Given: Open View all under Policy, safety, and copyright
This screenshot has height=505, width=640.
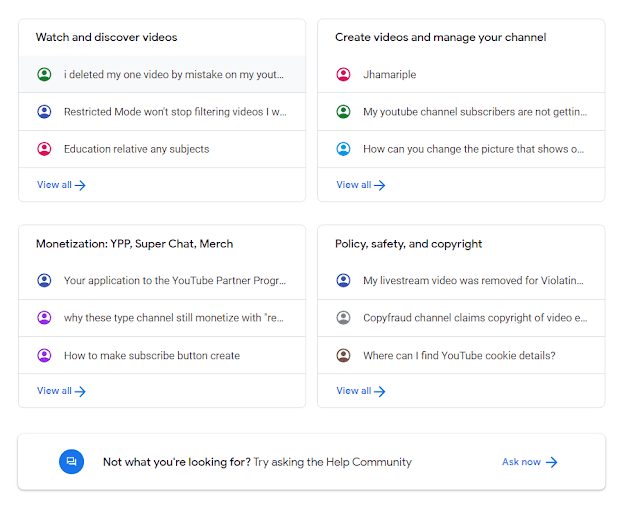Looking at the screenshot, I should 360,391.
